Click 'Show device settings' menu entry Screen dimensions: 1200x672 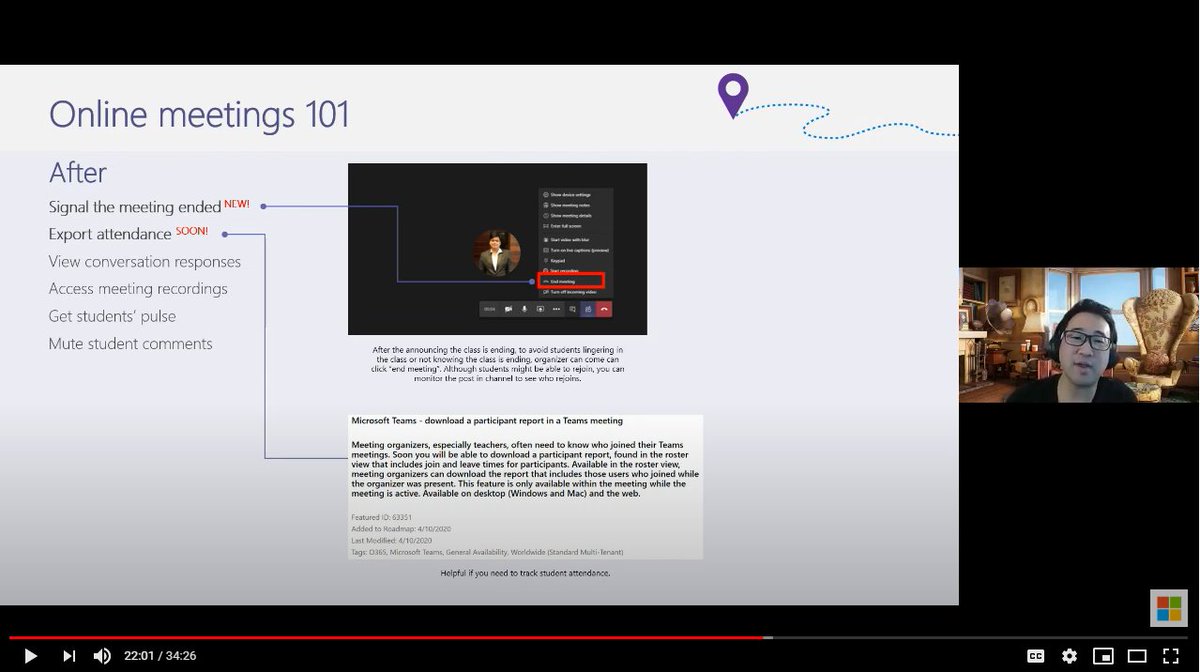[567, 195]
